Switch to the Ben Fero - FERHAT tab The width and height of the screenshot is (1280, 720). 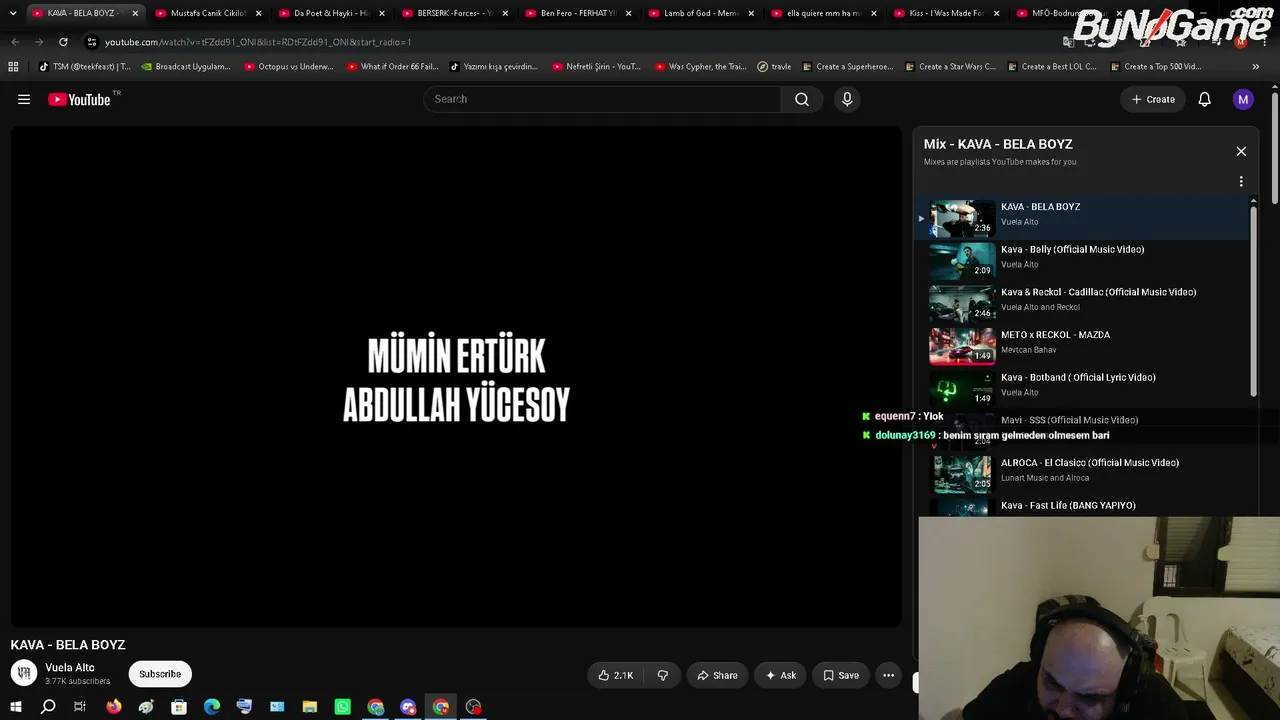pos(578,13)
